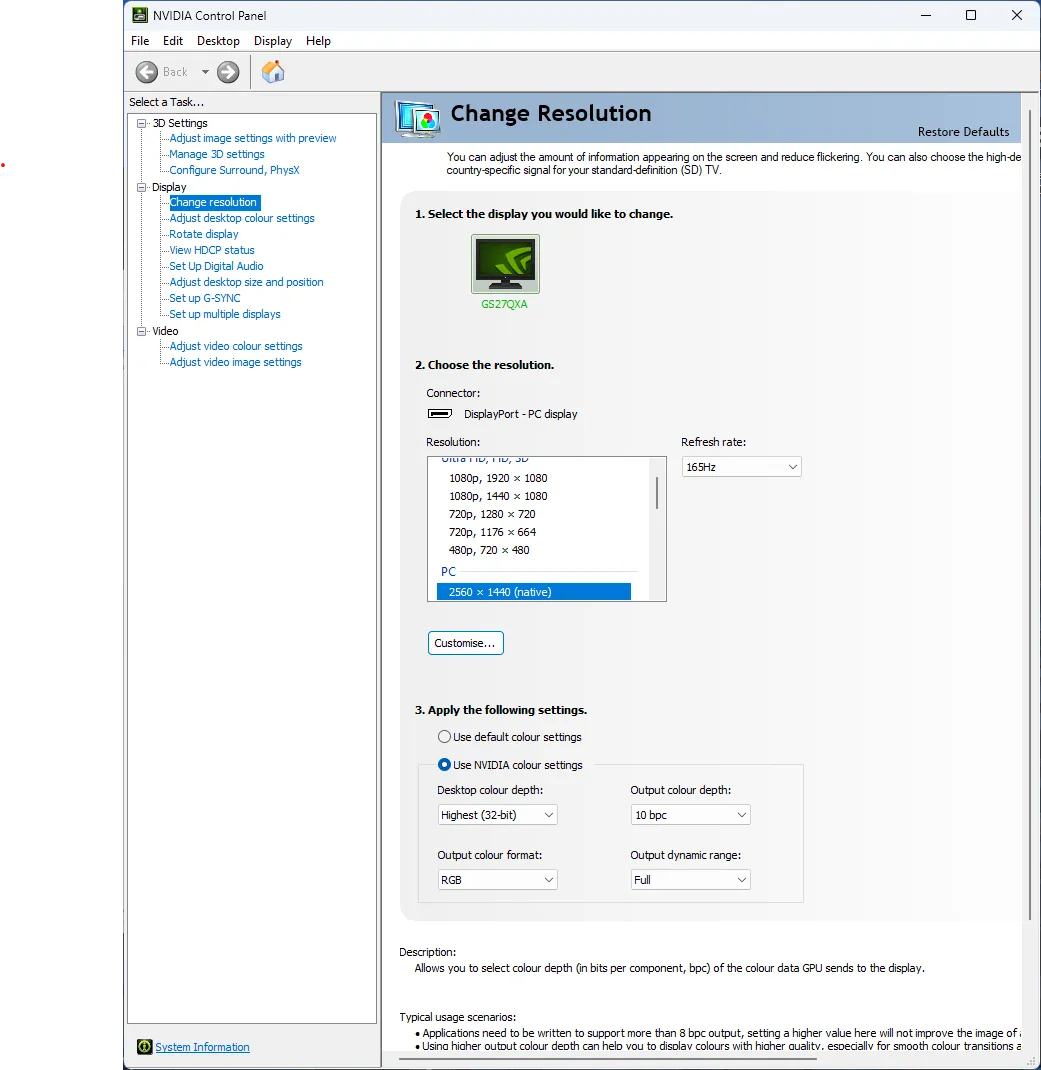This screenshot has width=1041, height=1070.
Task: Open View HDCP status task
Action: [x=212, y=250]
